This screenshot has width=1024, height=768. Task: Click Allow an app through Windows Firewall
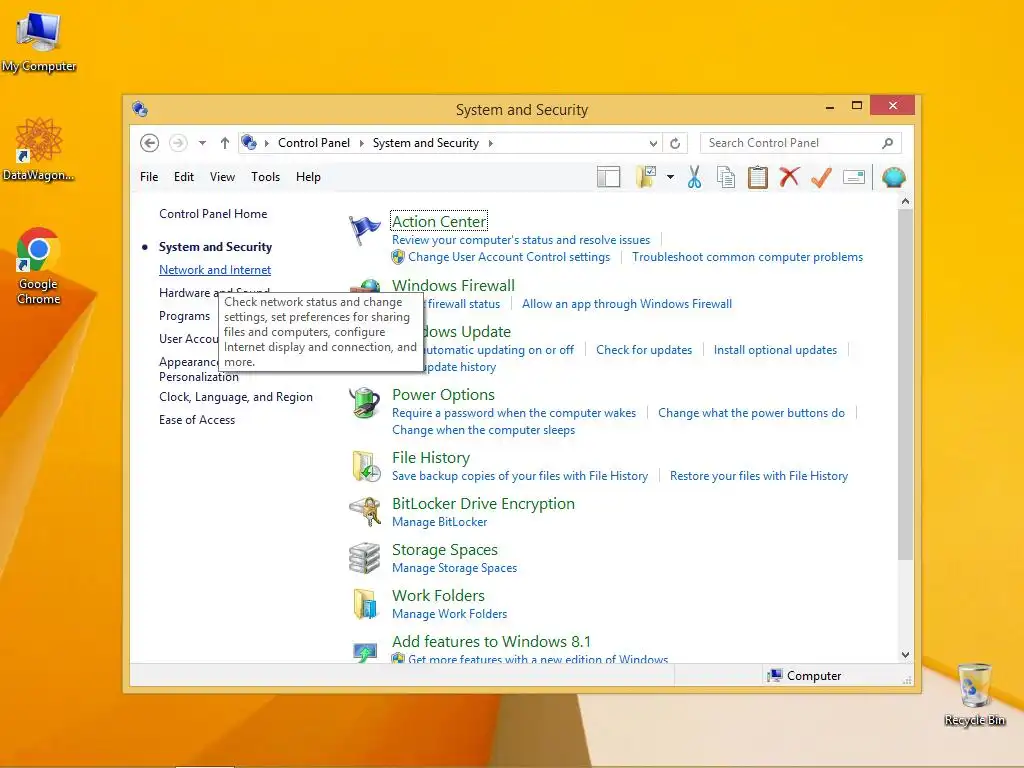627,304
